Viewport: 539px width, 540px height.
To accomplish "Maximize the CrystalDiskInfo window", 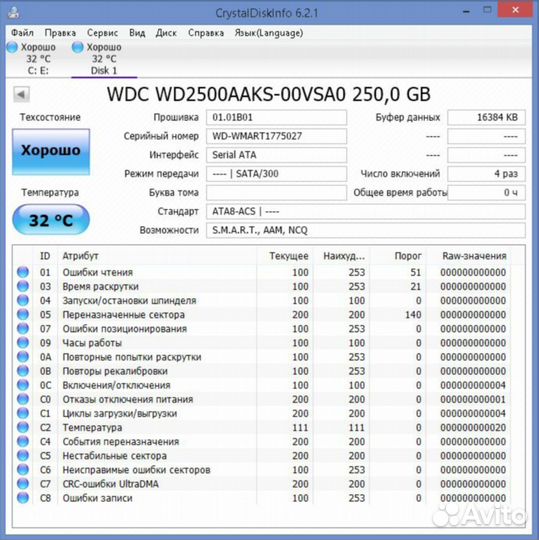I will click(x=487, y=11).
